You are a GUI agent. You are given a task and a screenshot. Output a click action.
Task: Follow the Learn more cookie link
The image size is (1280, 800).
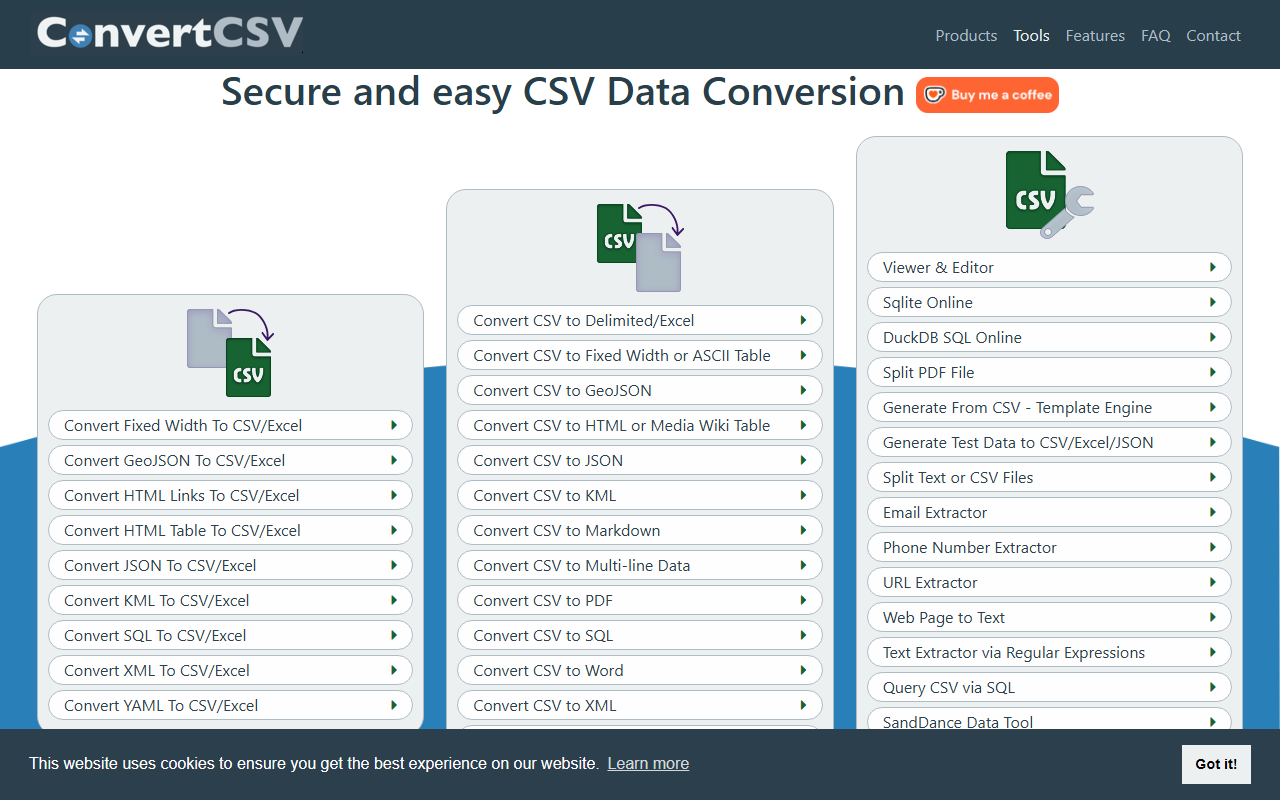[648, 763]
